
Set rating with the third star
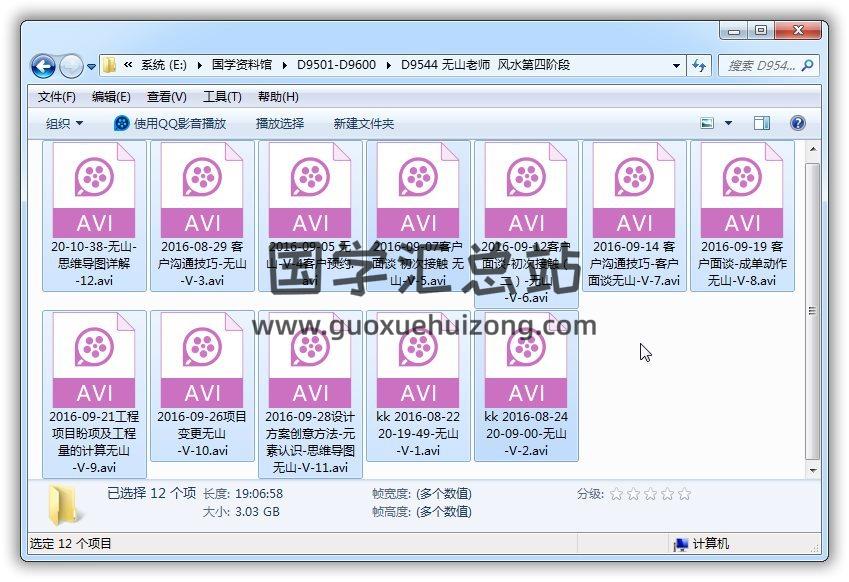click(x=650, y=494)
